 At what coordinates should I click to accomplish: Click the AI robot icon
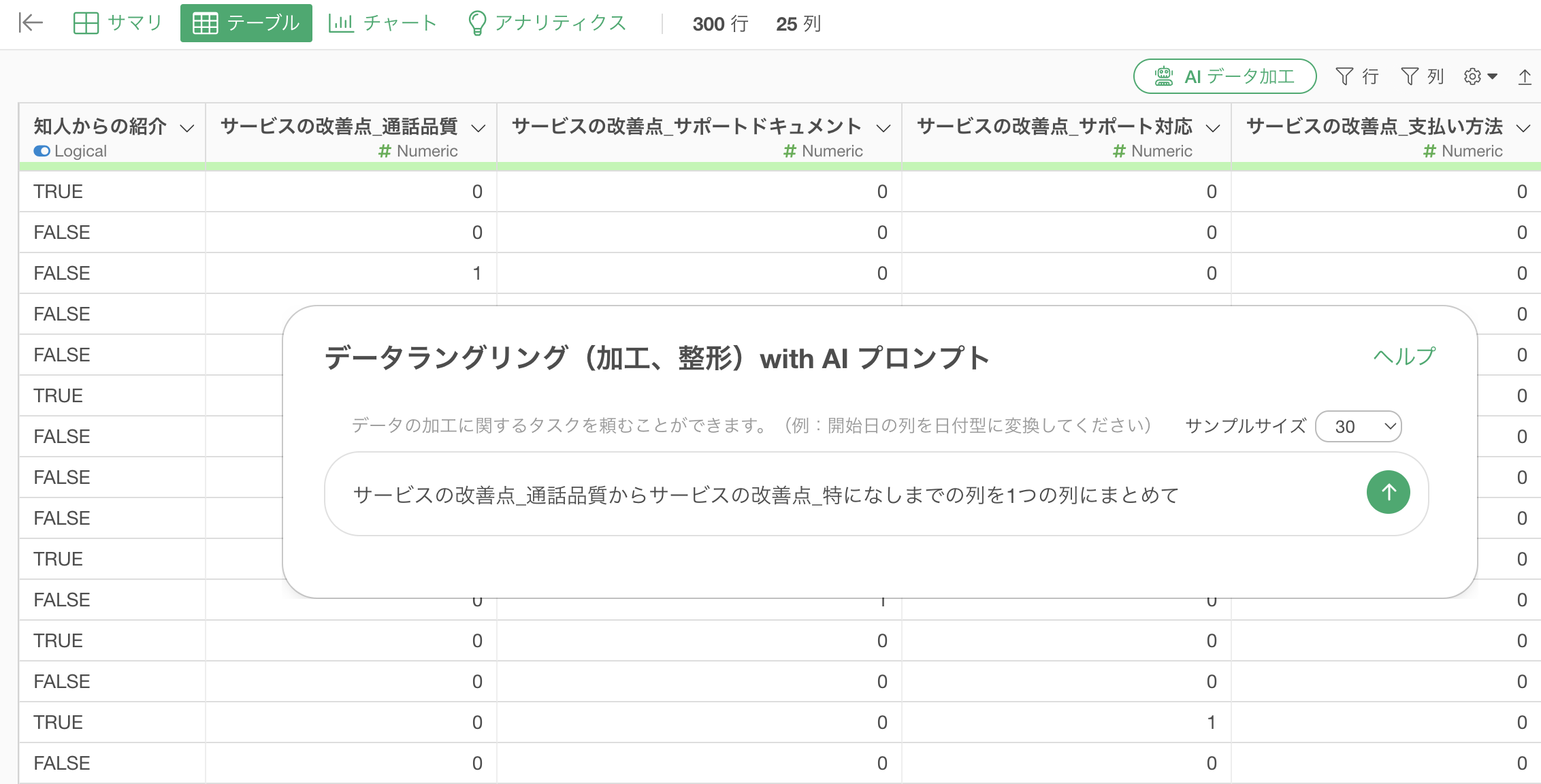click(x=1163, y=76)
